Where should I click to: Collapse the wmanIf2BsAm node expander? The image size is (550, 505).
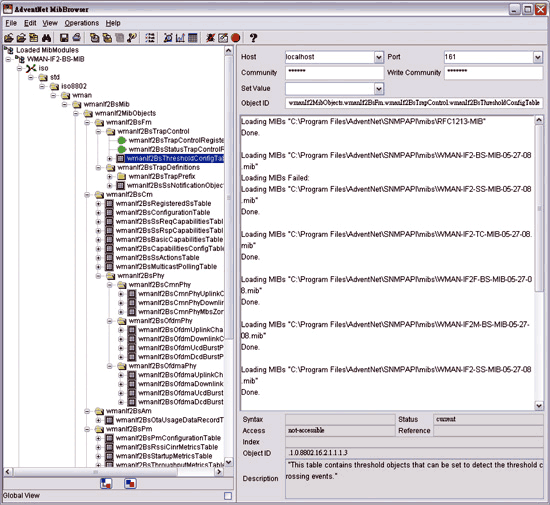tap(87, 411)
